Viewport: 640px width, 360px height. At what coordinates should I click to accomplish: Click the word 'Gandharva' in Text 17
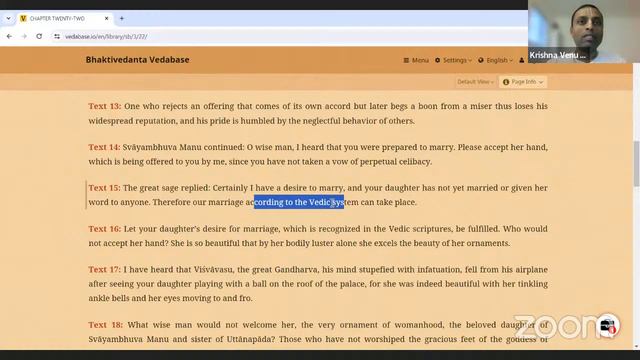click(x=297, y=269)
